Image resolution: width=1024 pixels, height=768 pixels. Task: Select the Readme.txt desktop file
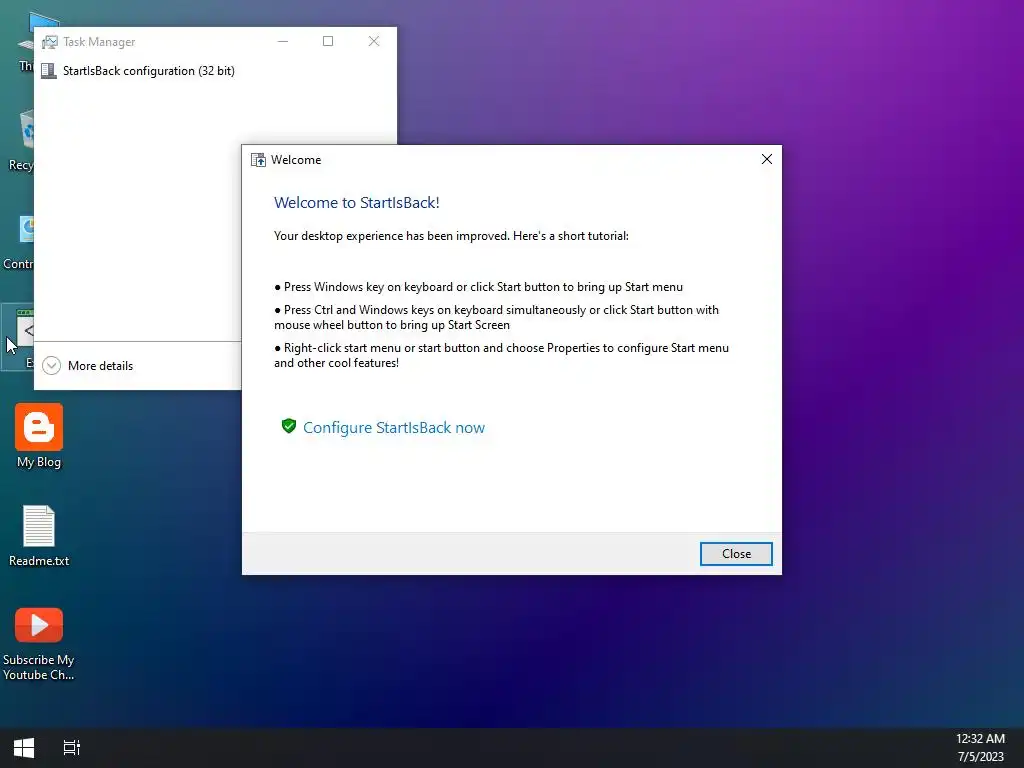39,536
